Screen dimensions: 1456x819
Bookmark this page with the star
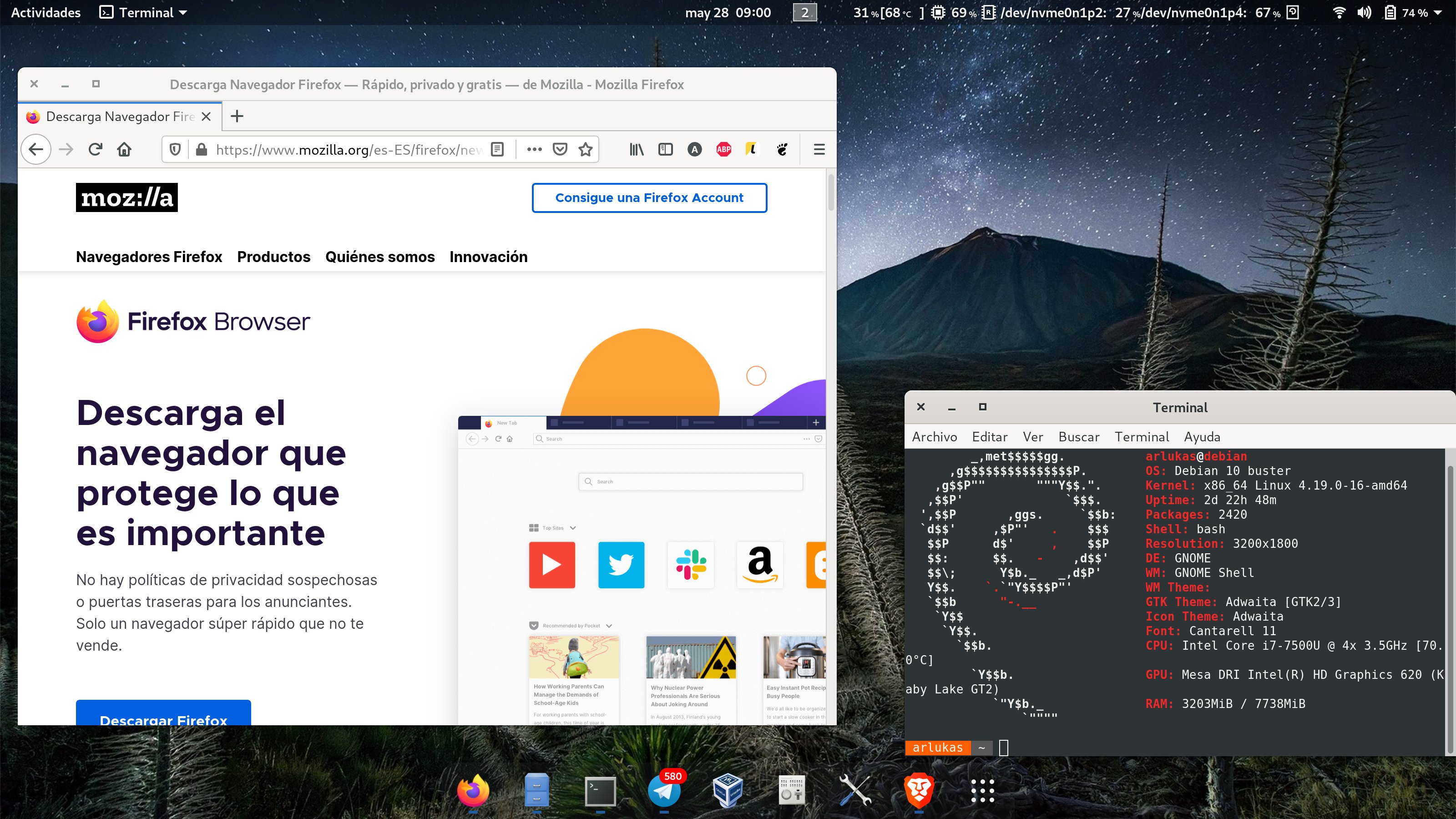586,149
